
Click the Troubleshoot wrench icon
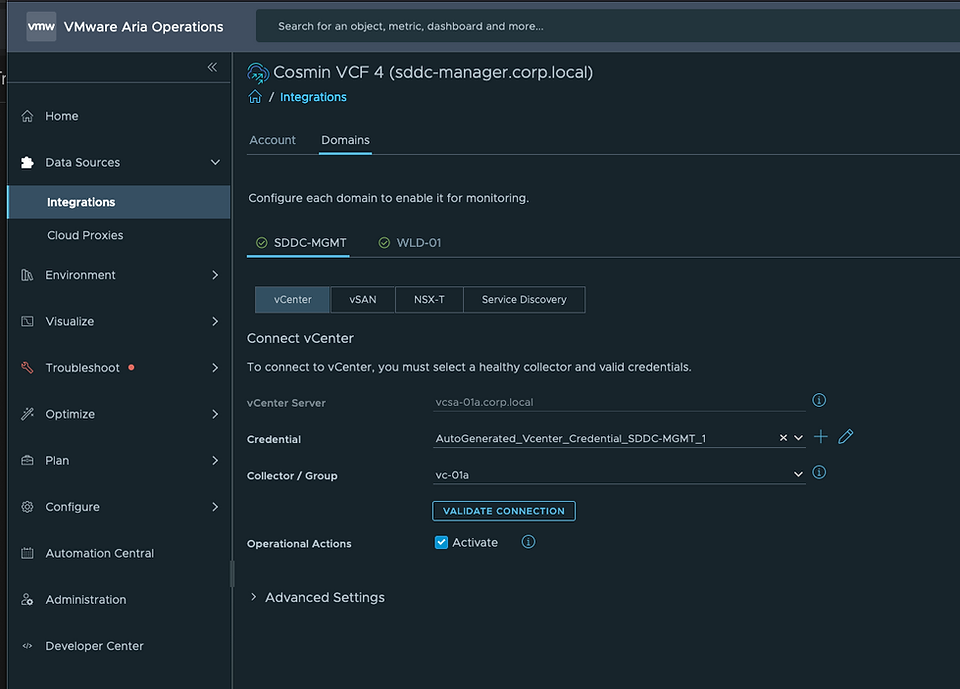pyautogui.click(x=27, y=367)
